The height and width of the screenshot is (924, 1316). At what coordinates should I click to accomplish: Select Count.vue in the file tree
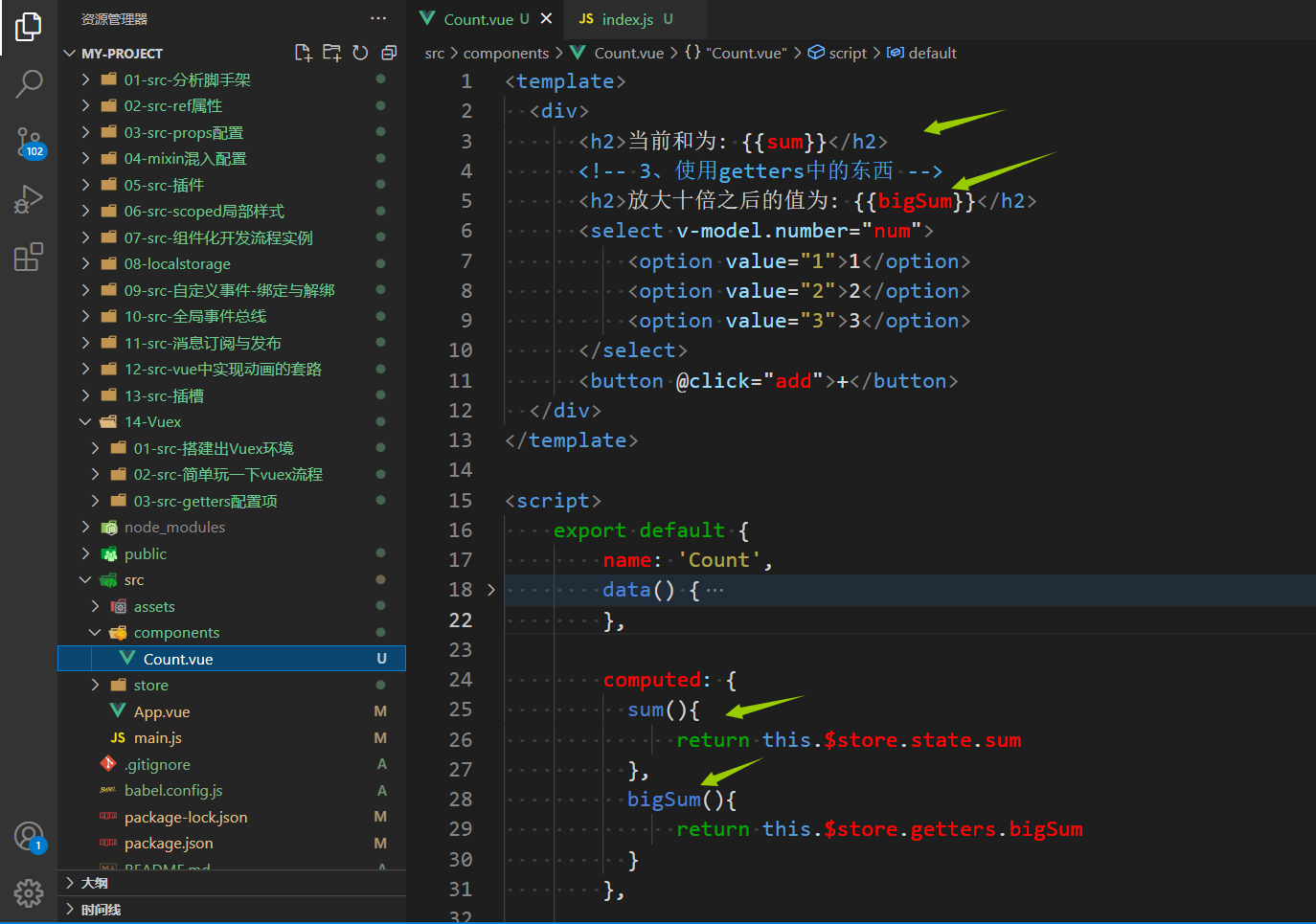(232, 659)
